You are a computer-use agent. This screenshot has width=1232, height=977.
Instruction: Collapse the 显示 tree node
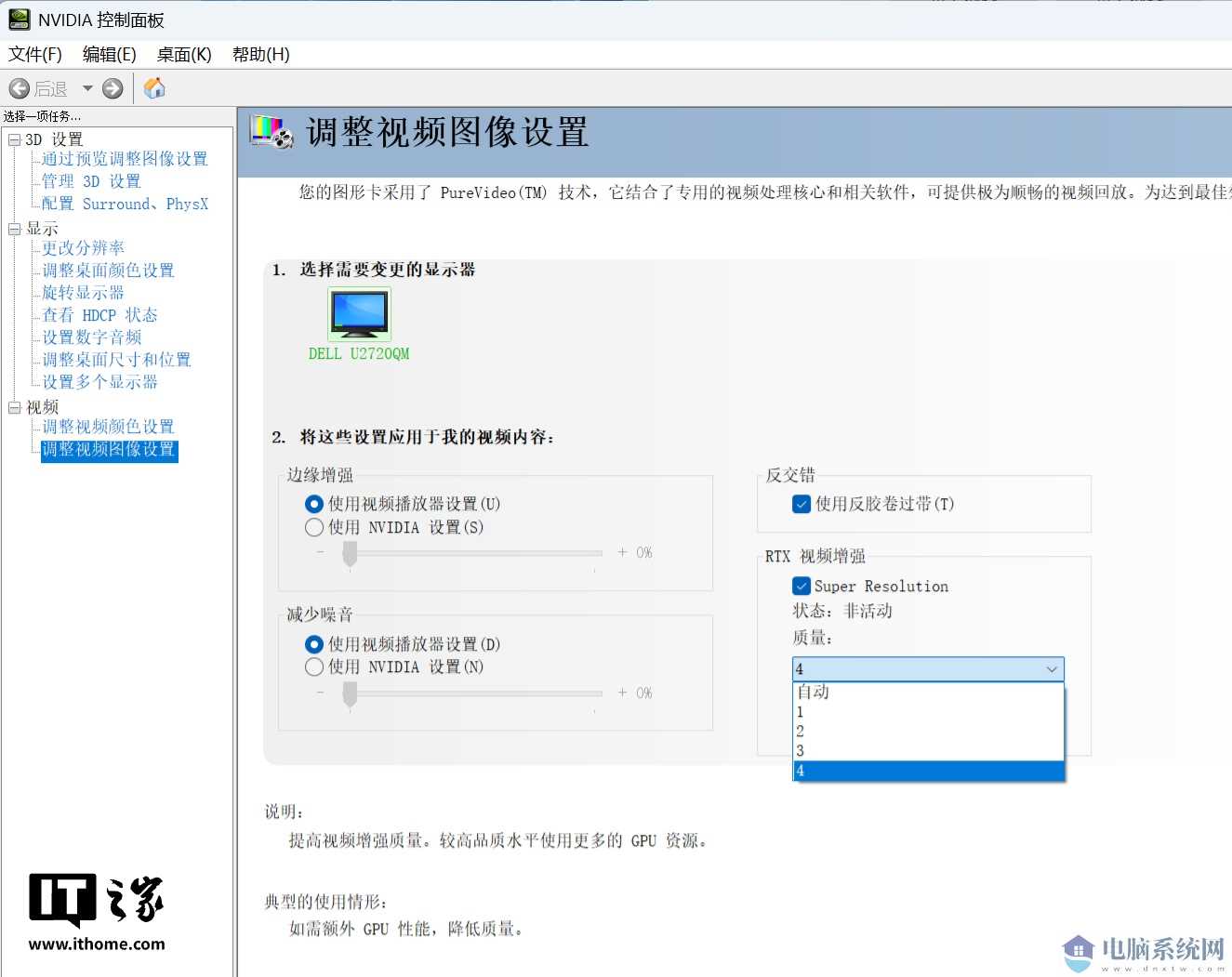click(14, 229)
